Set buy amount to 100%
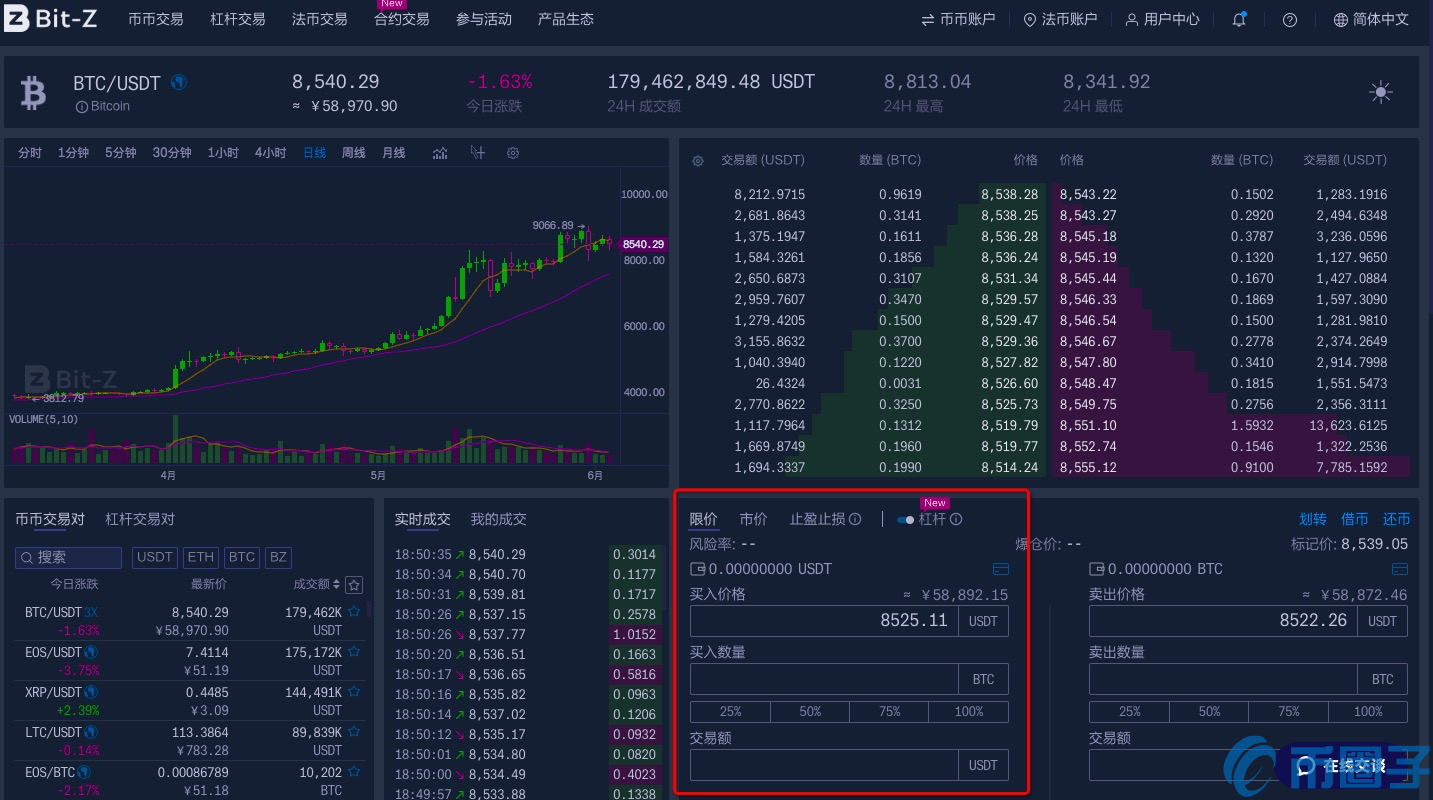The height and width of the screenshot is (800, 1433). 969,712
